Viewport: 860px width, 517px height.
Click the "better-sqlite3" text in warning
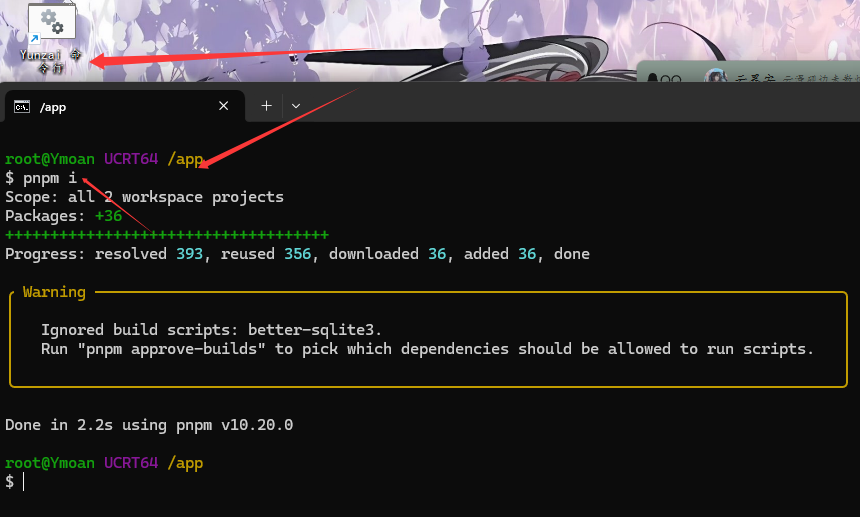[x=314, y=329]
